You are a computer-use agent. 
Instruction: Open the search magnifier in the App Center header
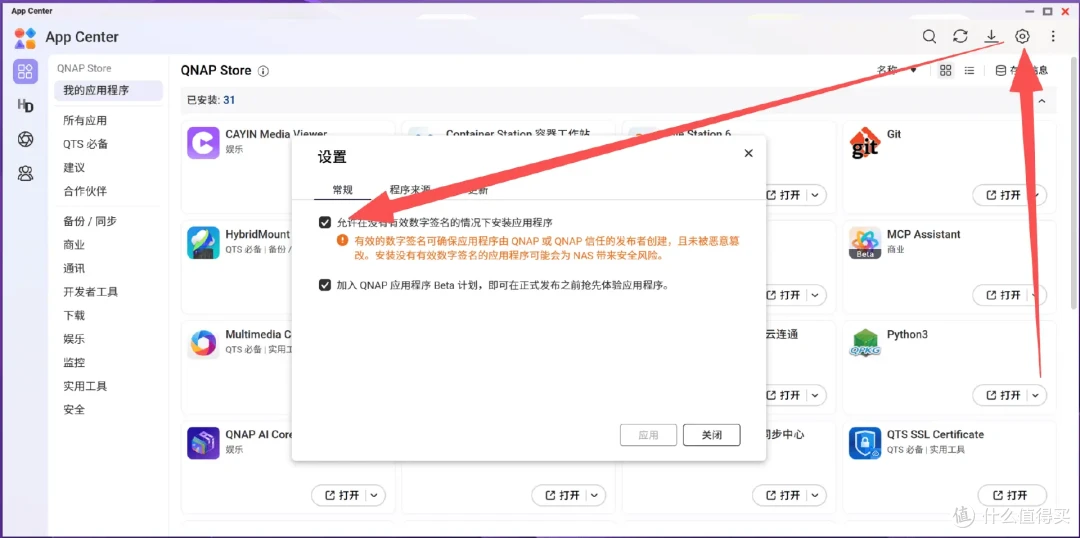point(929,37)
